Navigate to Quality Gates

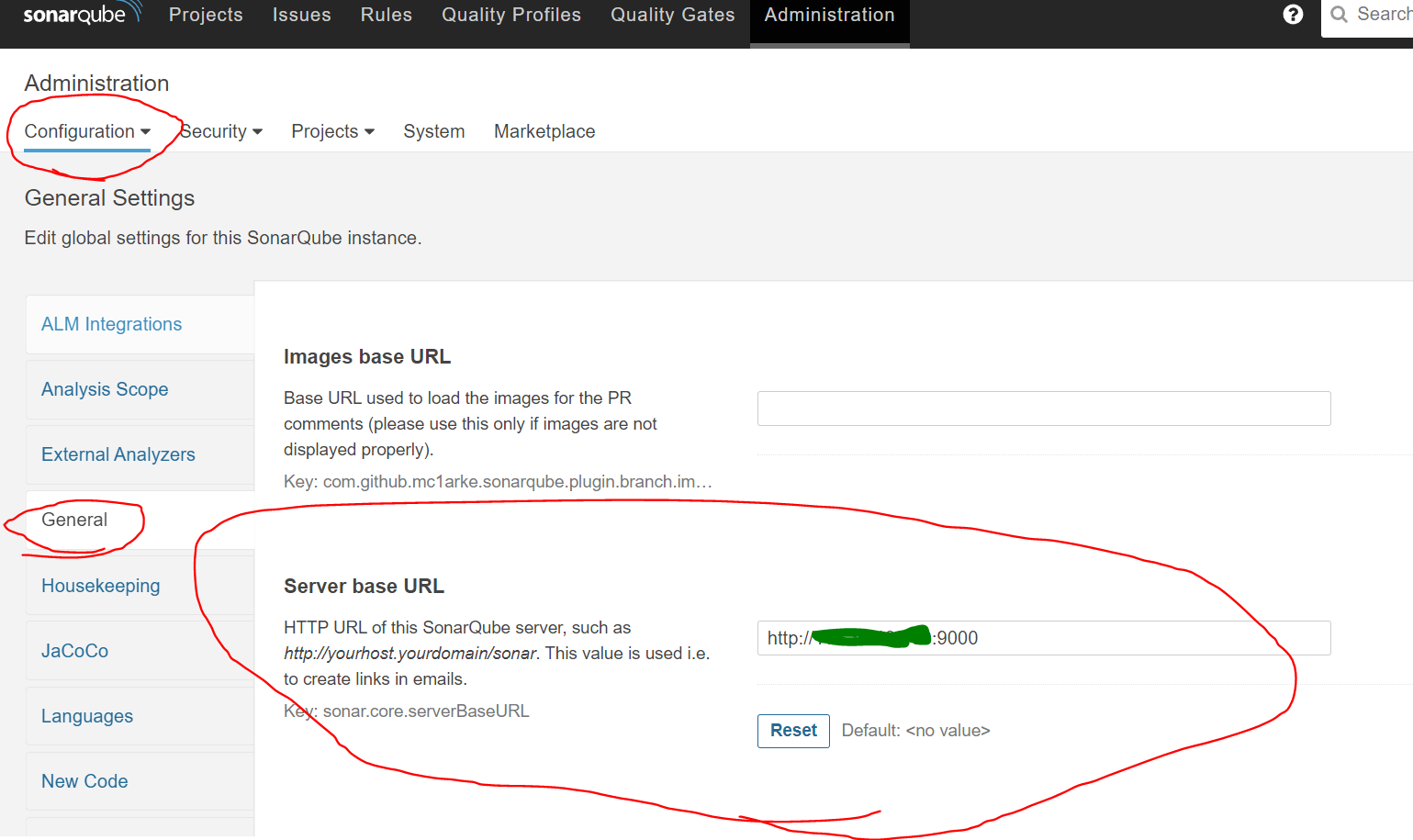(x=673, y=15)
